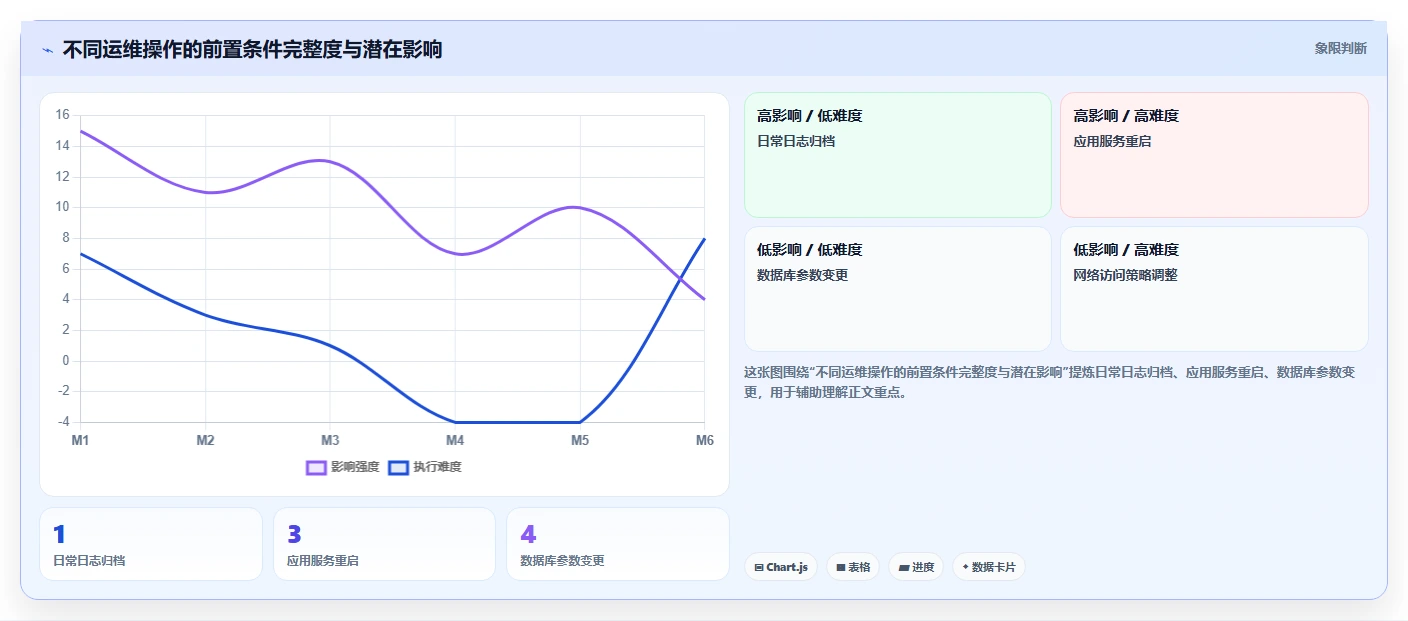Click the 执行难度 legend label
This screenshot has width=1408, height=621.
[x=438, y=467]
